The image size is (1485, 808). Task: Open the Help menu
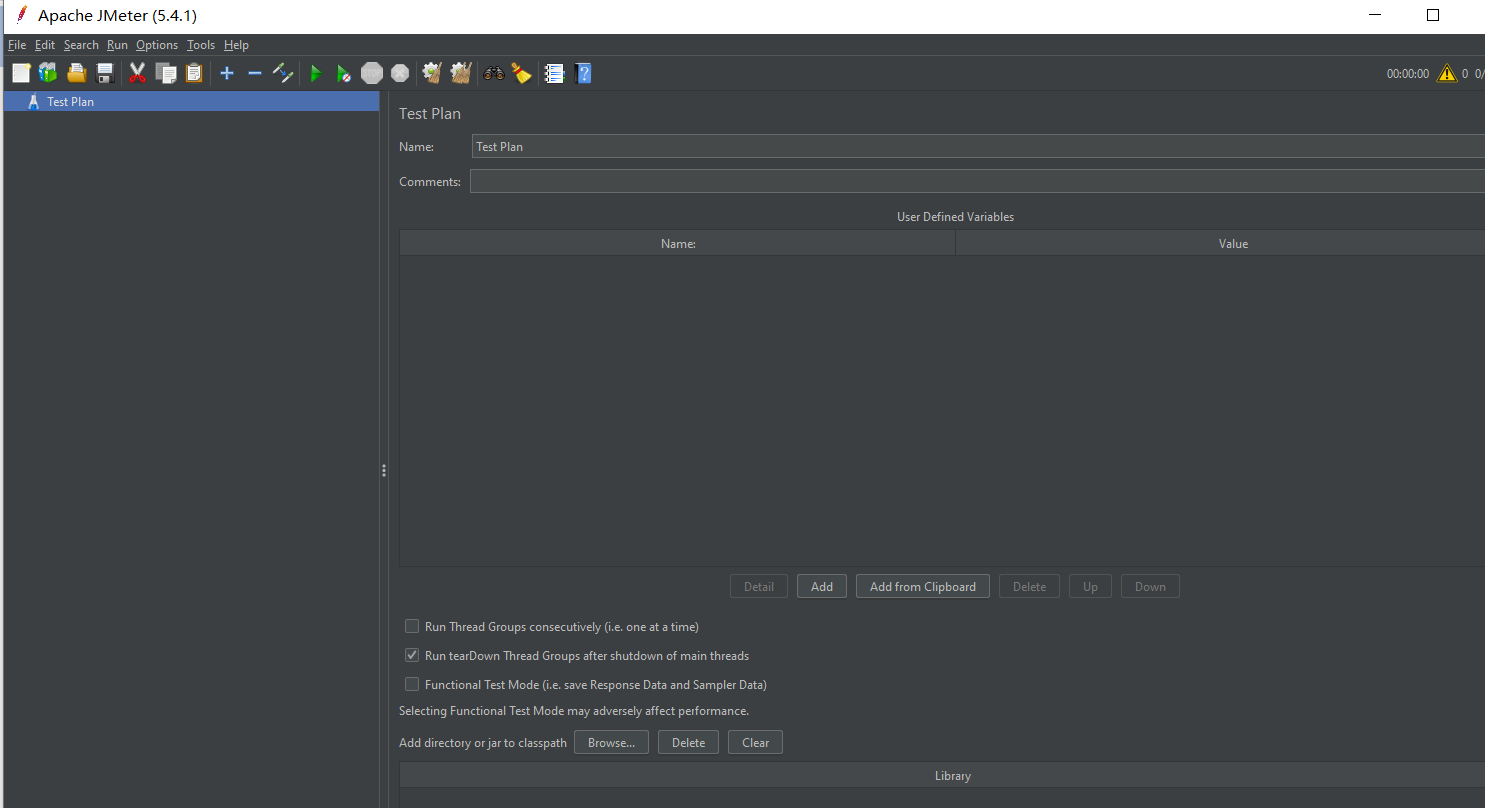(236, 45)
